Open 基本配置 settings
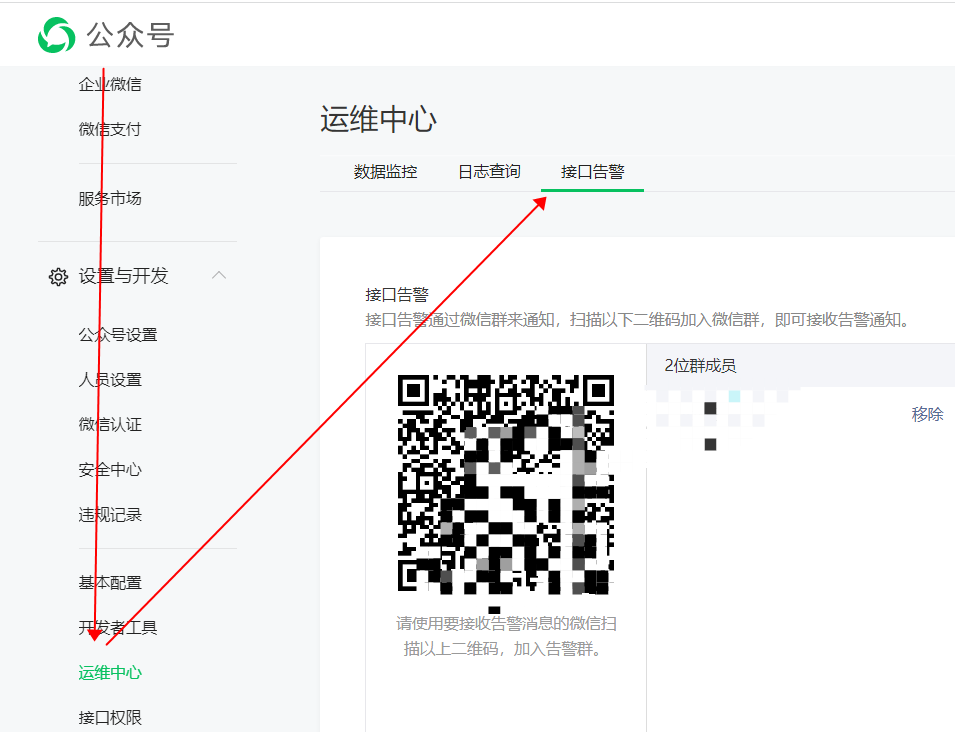Screen dimensions: 955x732 (110, 583)
